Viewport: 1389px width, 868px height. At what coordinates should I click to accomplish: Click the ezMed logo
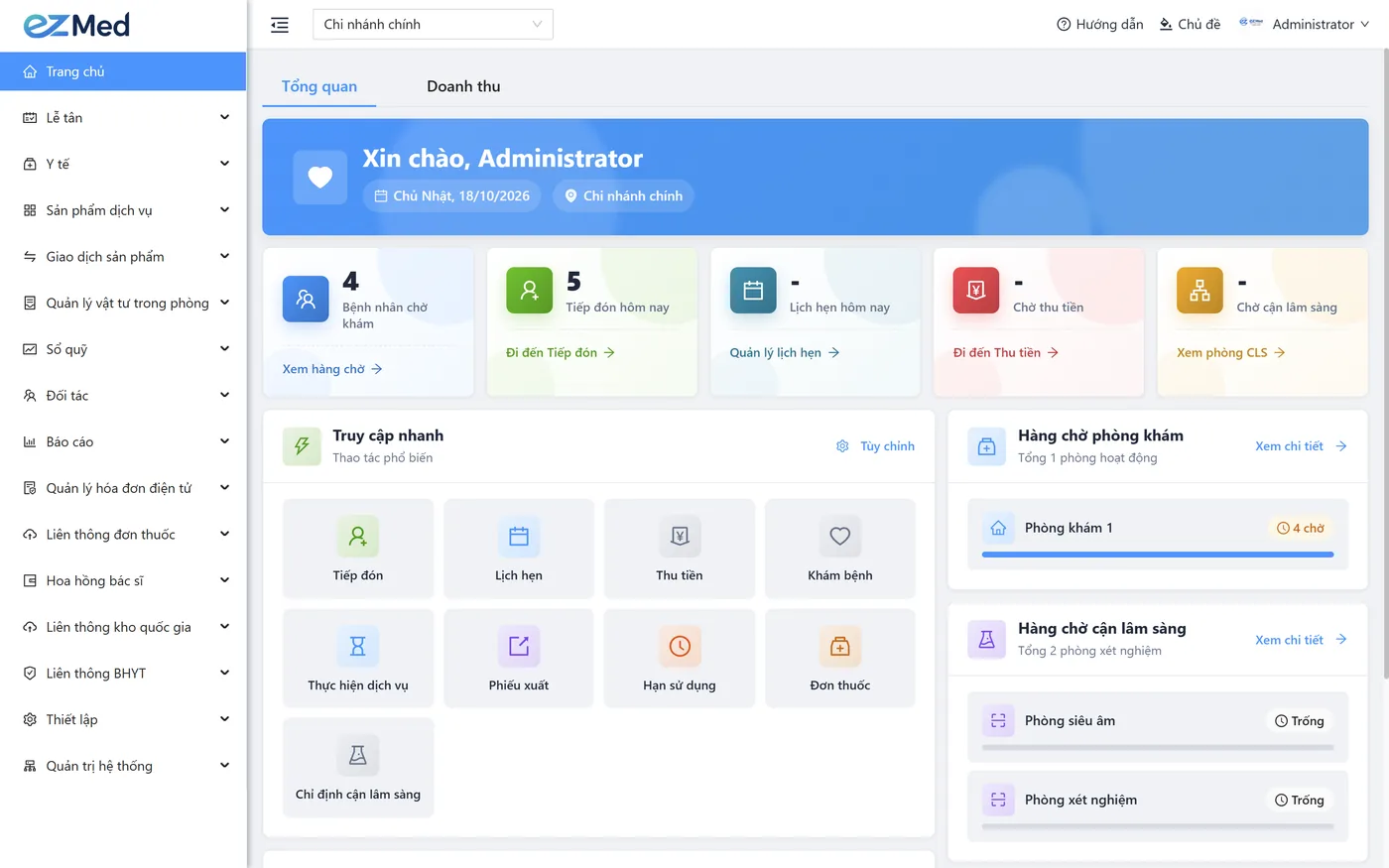point(76,25)
